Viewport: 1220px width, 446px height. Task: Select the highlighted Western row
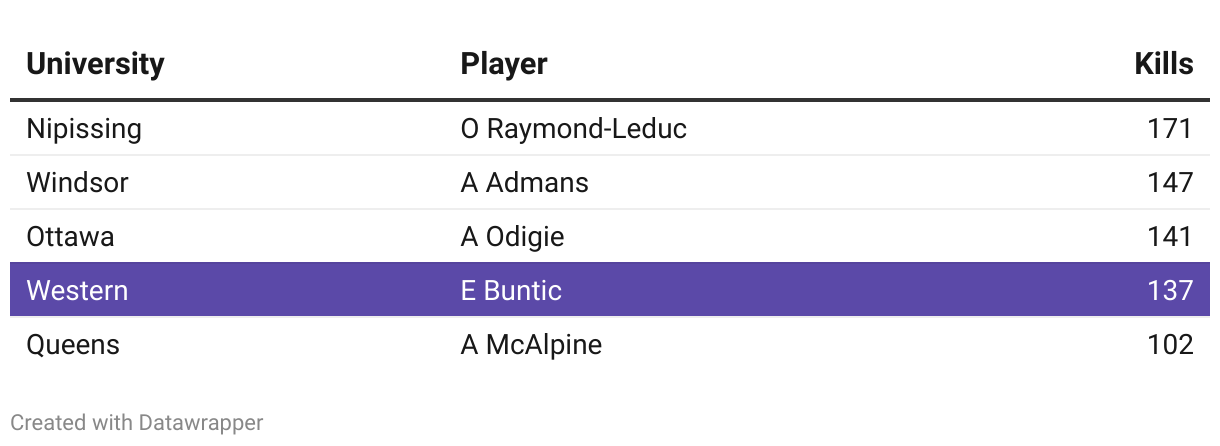pos(610,290)
